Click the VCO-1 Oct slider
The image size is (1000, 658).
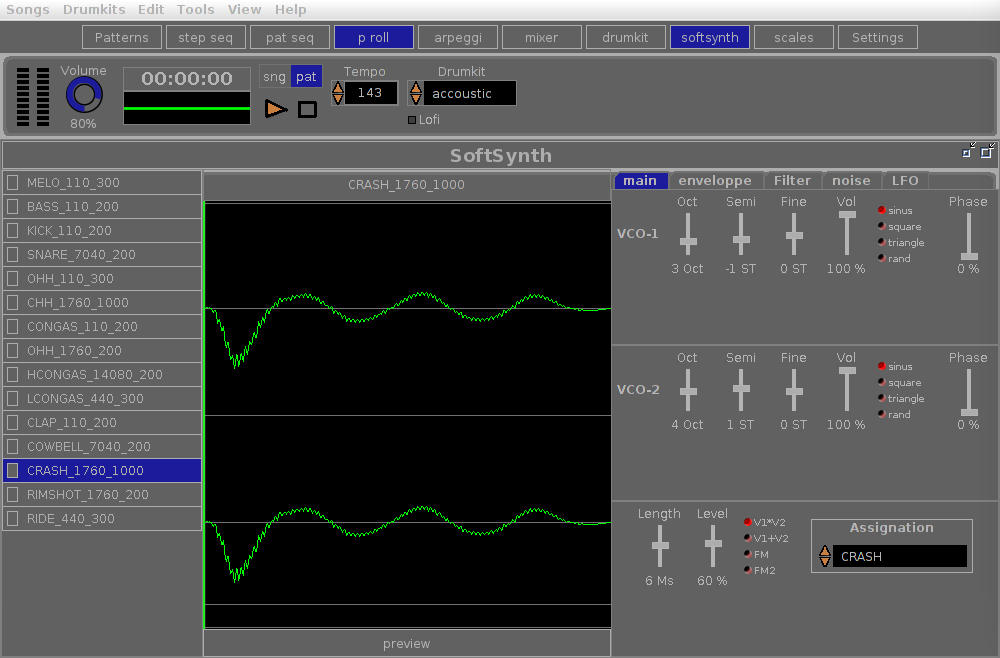point(688,234)
